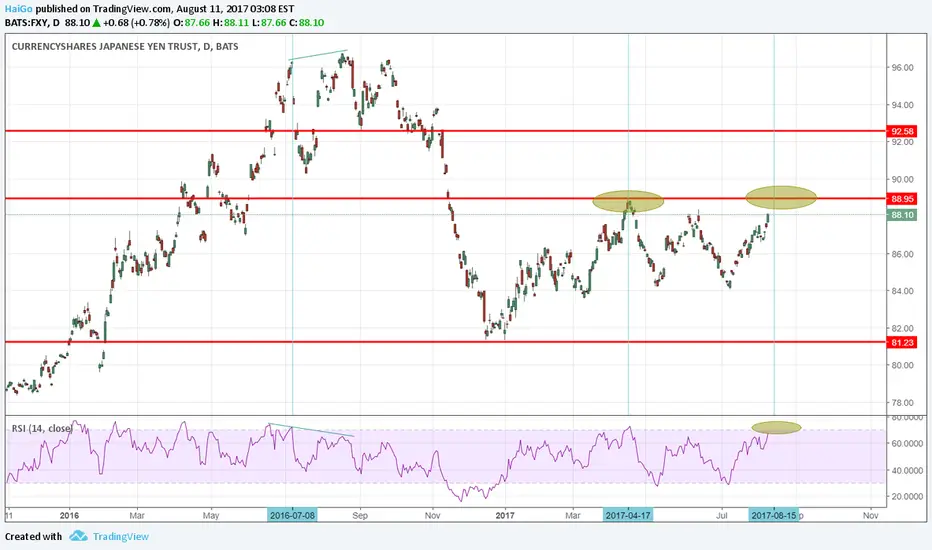
Task: Click the TradingView cloud logo icon
Action: (x=78, y=536)
